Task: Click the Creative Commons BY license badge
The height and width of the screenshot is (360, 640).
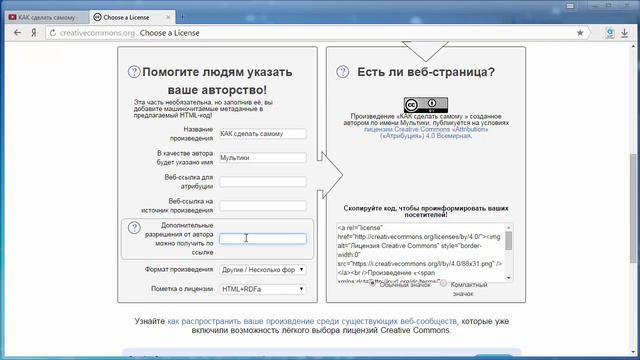Action: click(426, 105)
